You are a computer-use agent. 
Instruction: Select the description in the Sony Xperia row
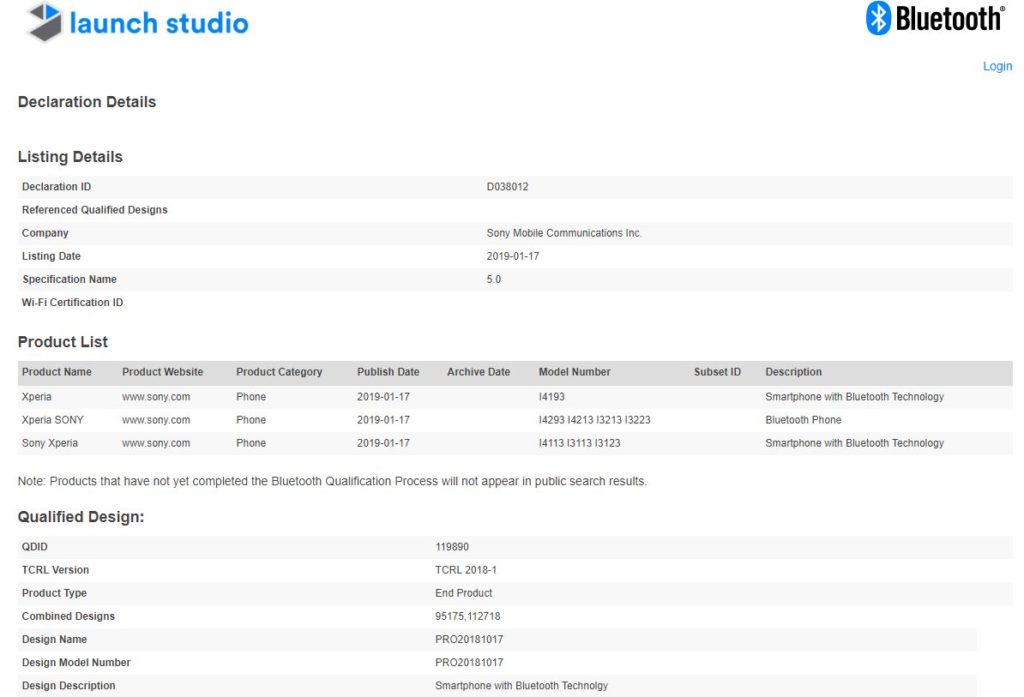pos(854,444)
